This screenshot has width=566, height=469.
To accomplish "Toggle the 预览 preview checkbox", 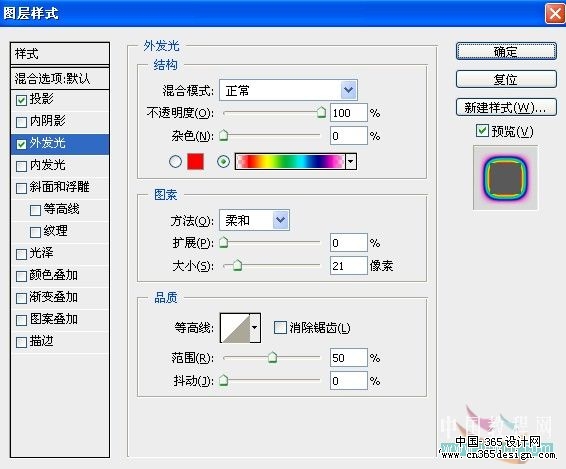I will pyautogui.click(x=482, y=131).
